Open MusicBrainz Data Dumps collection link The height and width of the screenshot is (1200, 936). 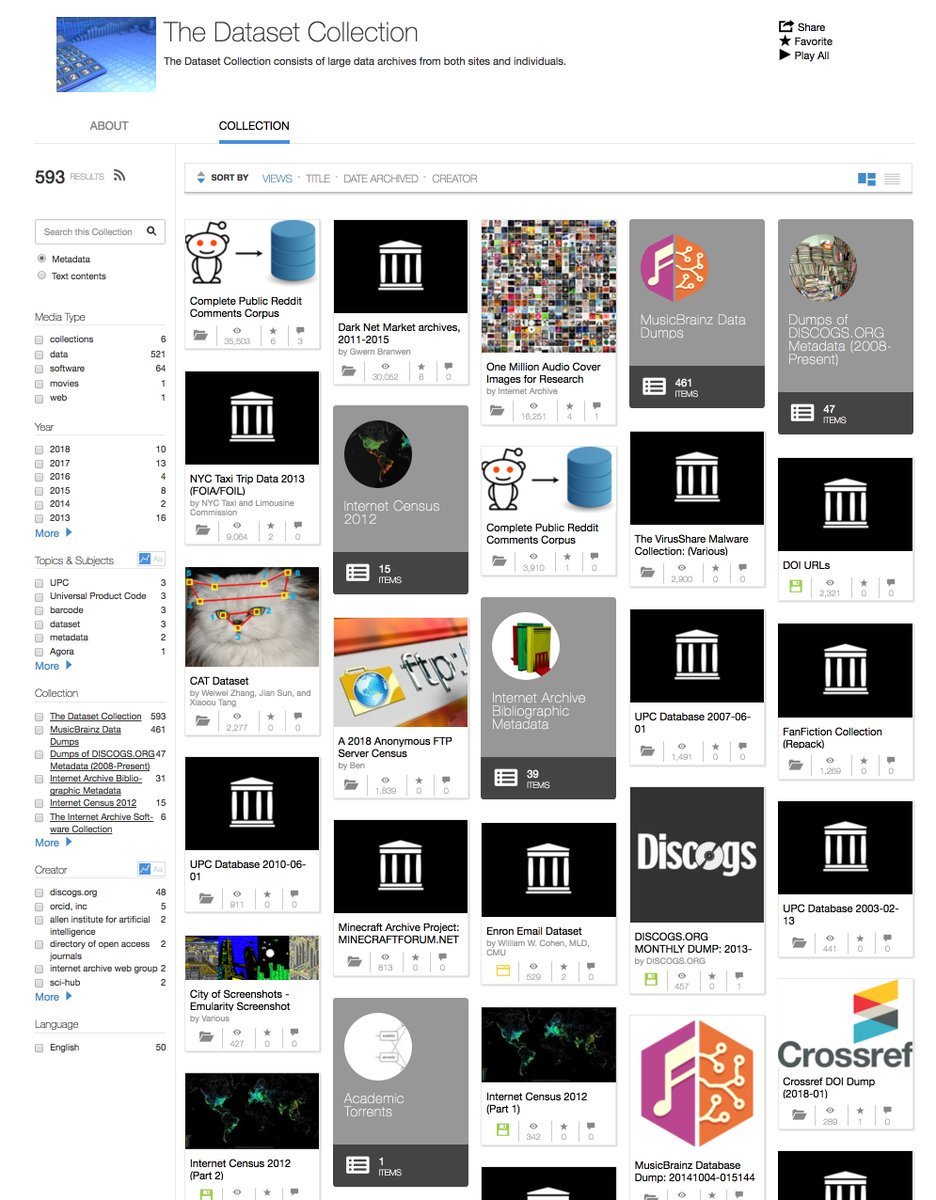pyautogui.click(x=85, y=735)
